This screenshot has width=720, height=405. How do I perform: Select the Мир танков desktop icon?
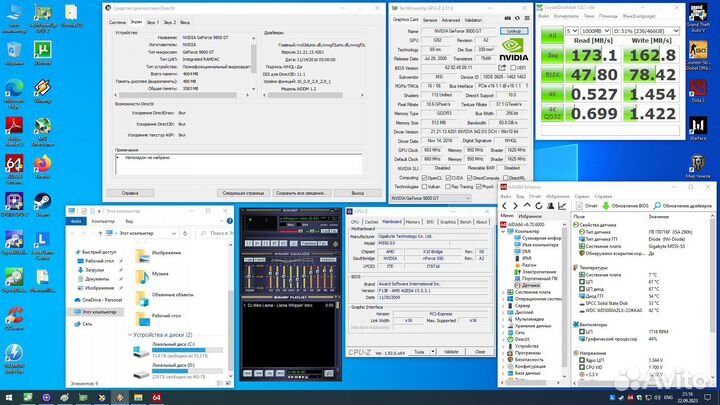coord(698,166)
